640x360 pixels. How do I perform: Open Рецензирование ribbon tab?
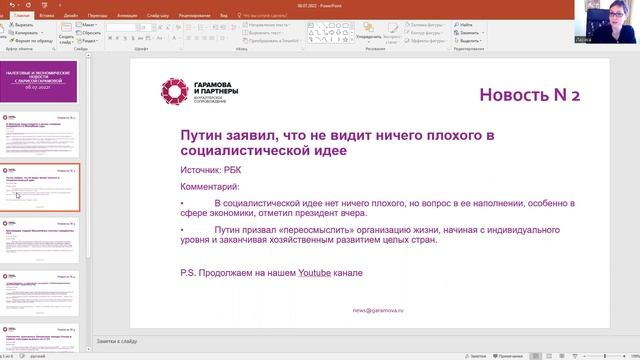tap(195, 16)
